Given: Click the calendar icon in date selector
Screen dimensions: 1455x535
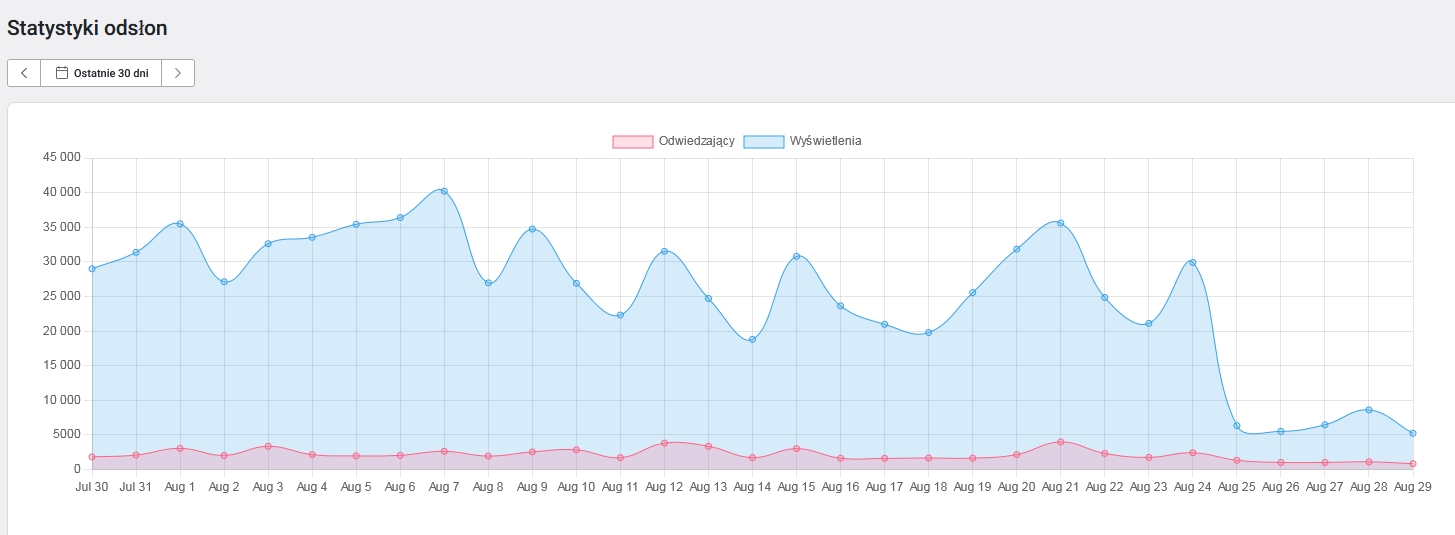Looking at the screenshot, I should [x=62, y=73].
